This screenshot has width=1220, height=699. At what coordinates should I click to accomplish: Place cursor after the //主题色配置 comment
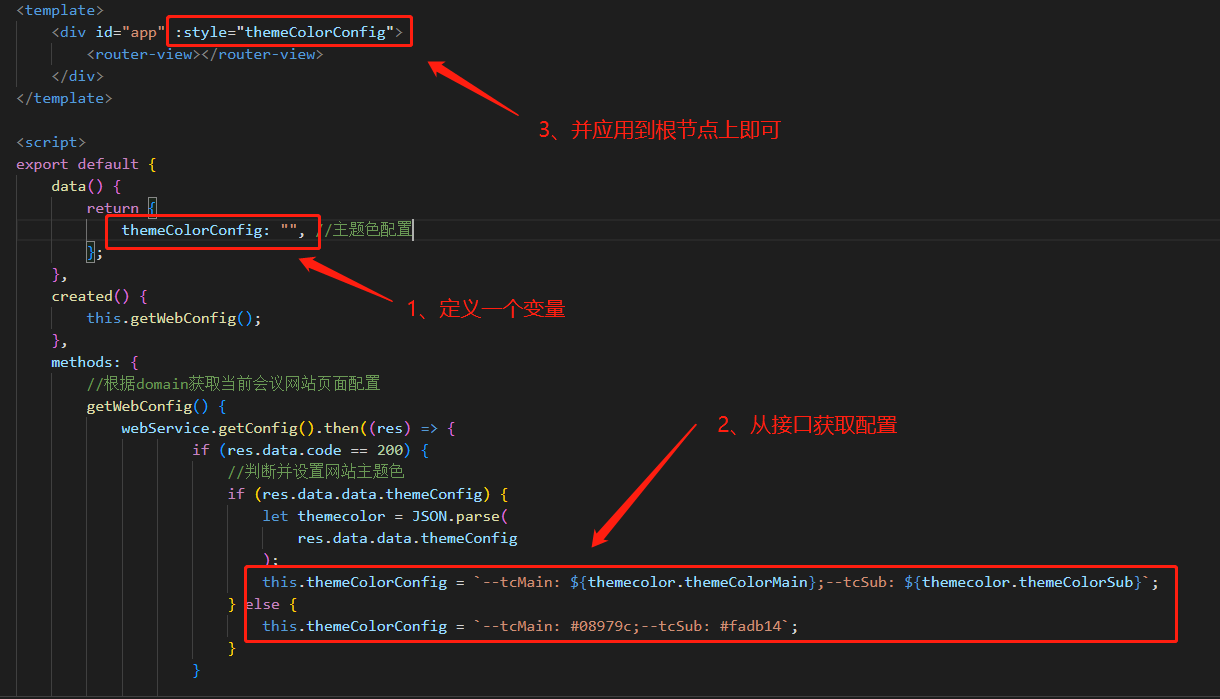(411, 229)
